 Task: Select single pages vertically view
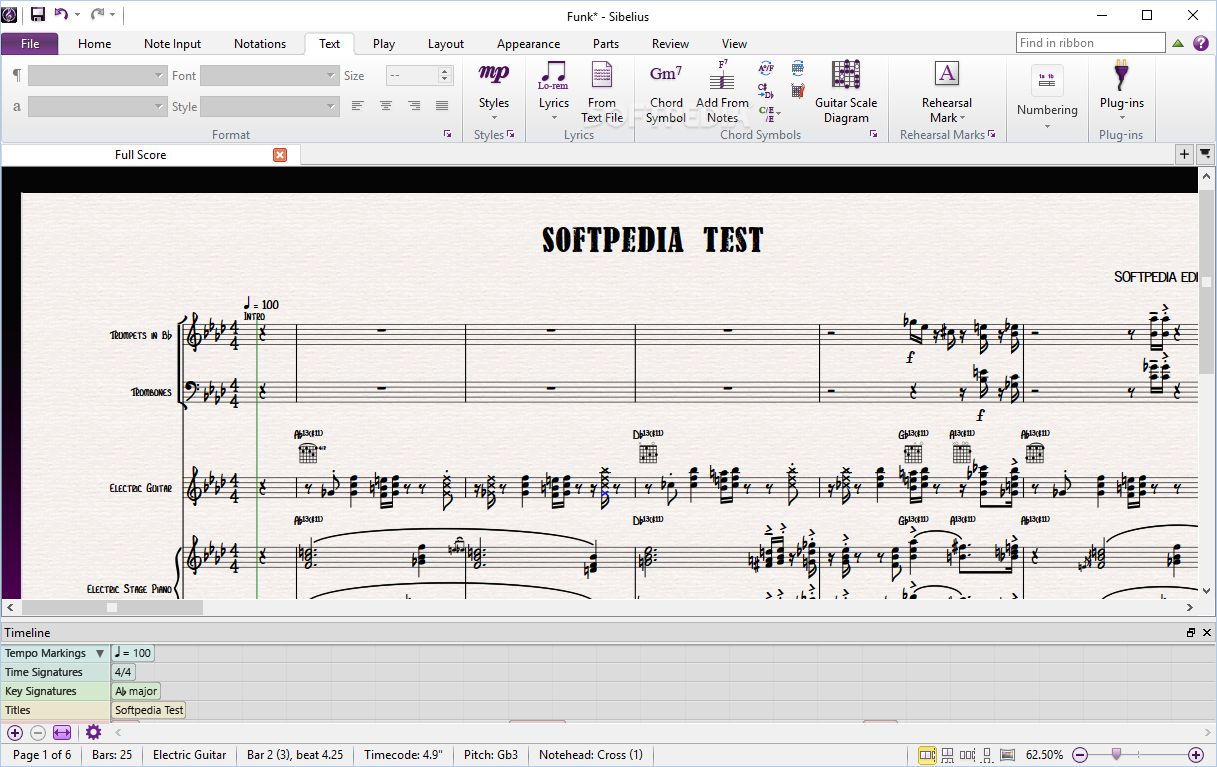pyautogui.click(x=987, y=755)
